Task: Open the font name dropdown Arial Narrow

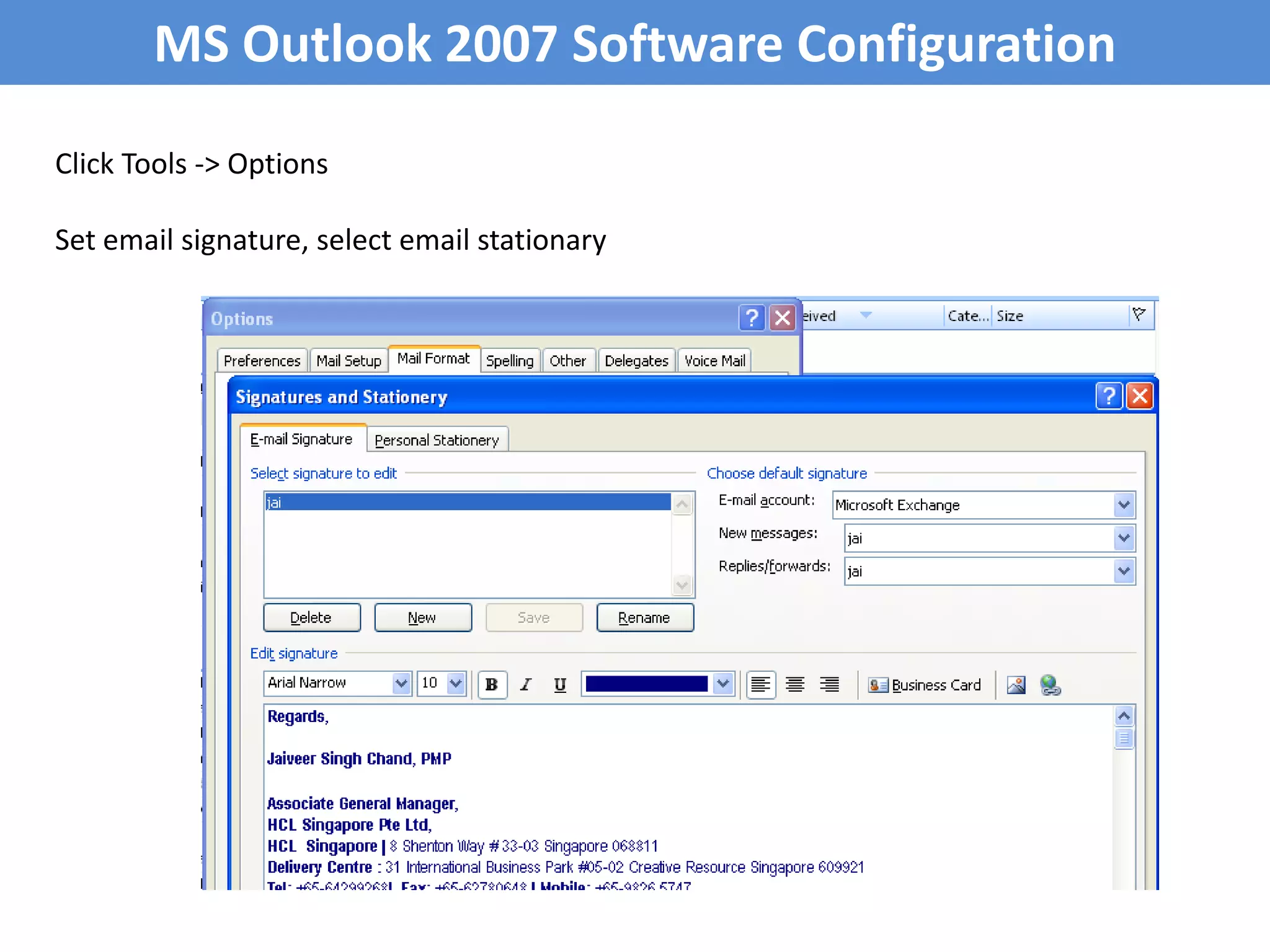Action: coord(401,684)
